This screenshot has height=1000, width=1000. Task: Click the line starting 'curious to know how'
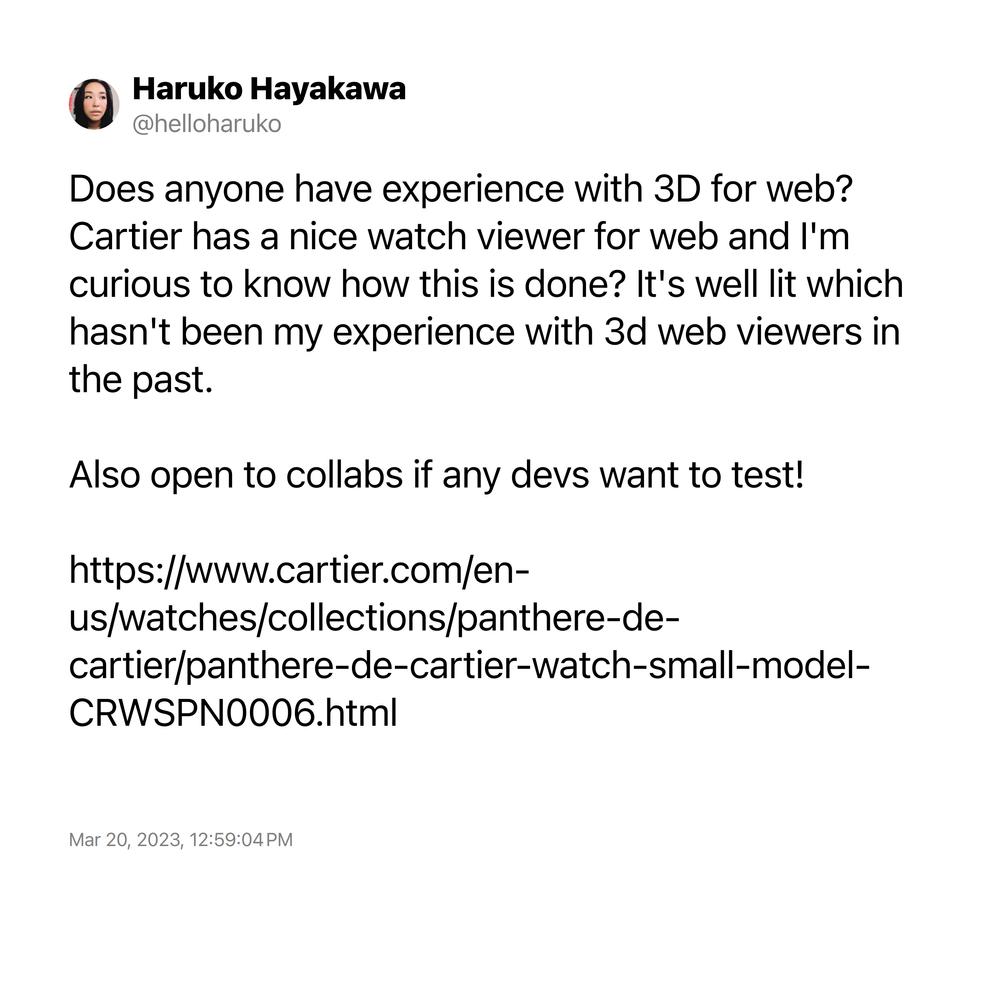[486, 284]
